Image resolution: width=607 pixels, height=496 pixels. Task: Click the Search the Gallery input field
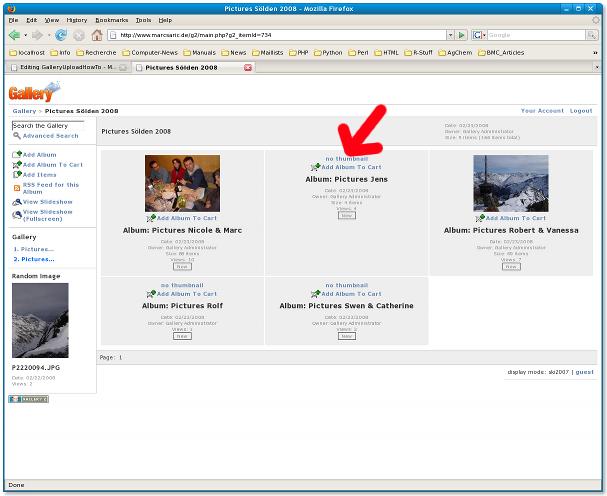coord(52,126)
